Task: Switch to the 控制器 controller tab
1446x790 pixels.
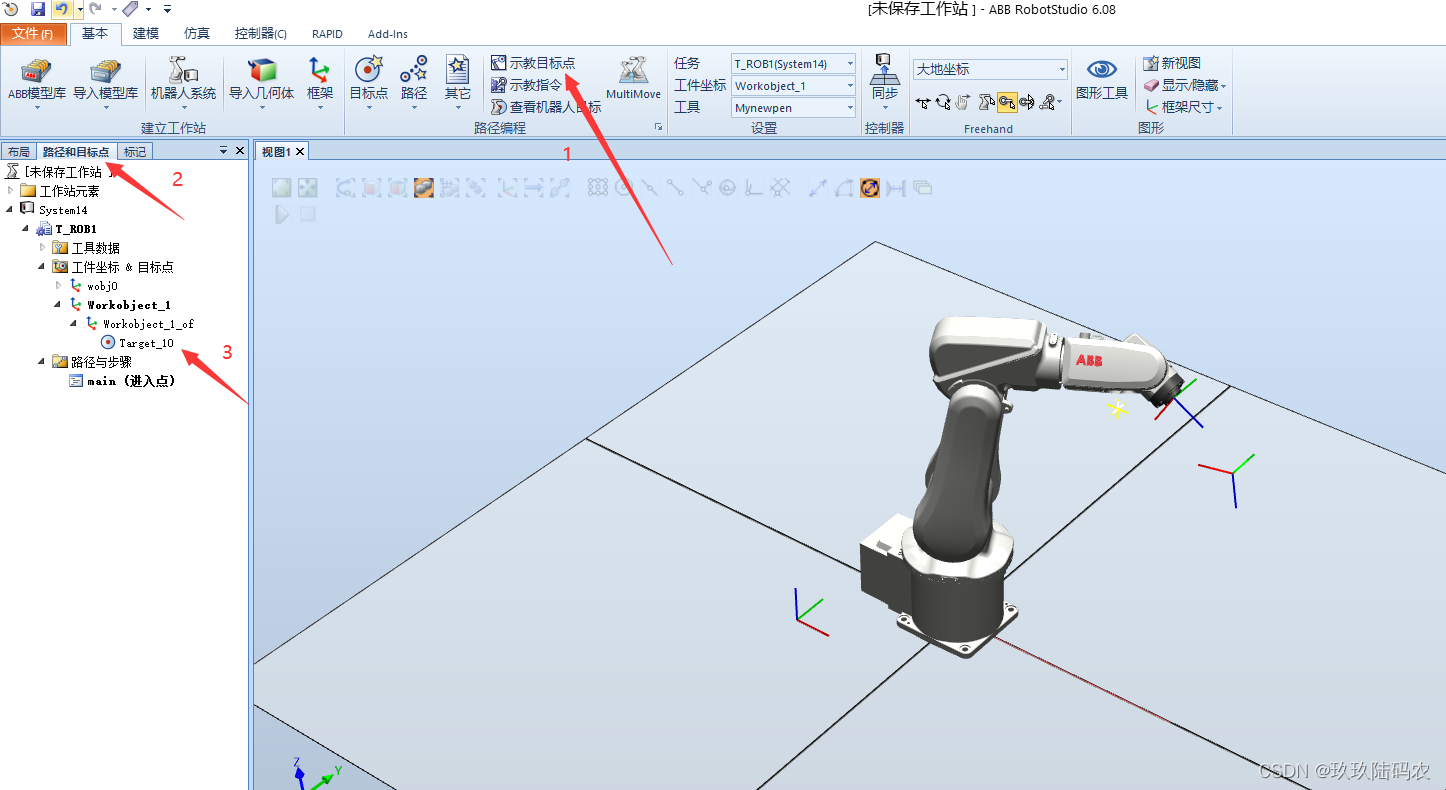Action: tap(261, 34)
